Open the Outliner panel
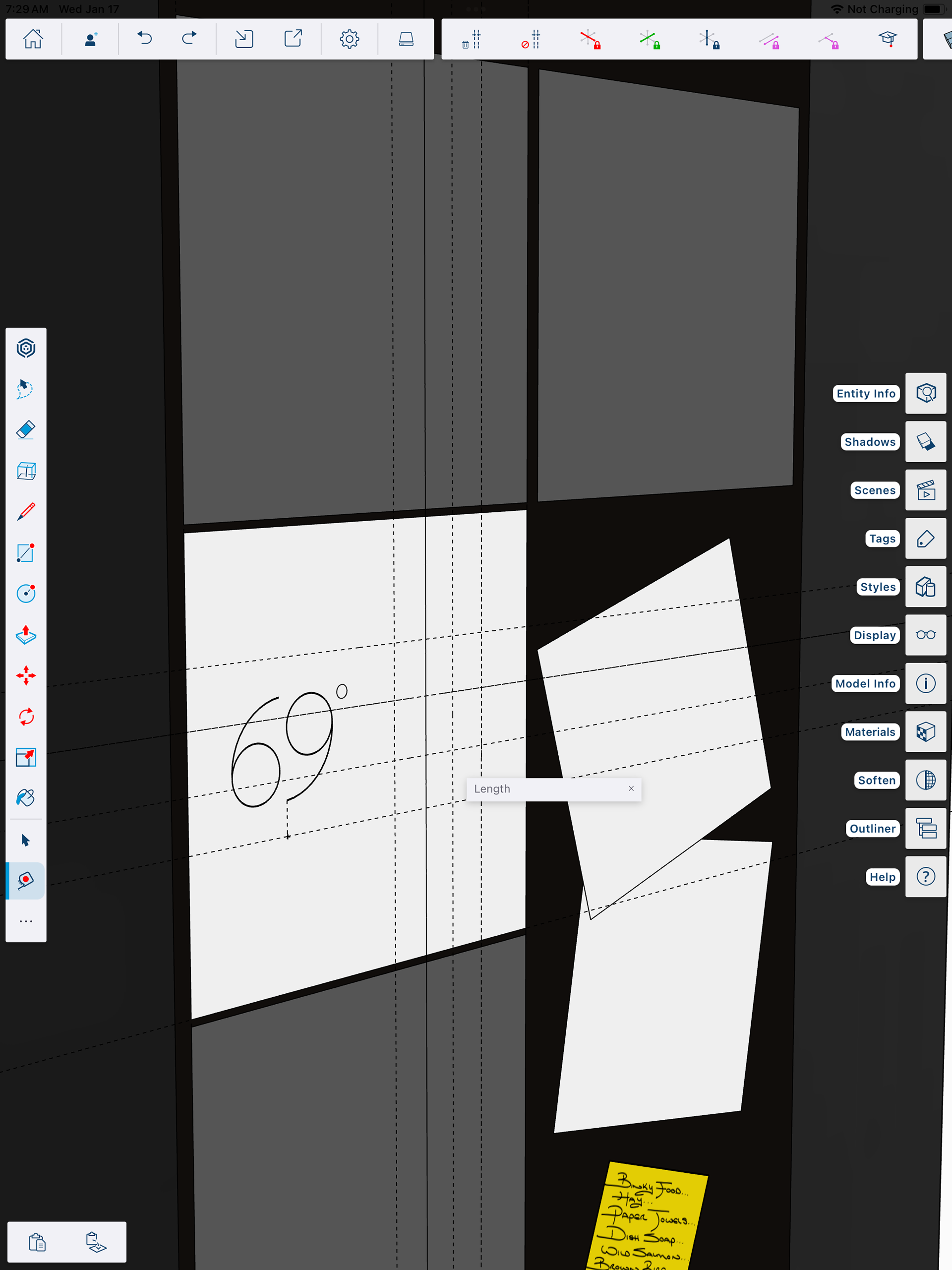 tap(926, 829)
